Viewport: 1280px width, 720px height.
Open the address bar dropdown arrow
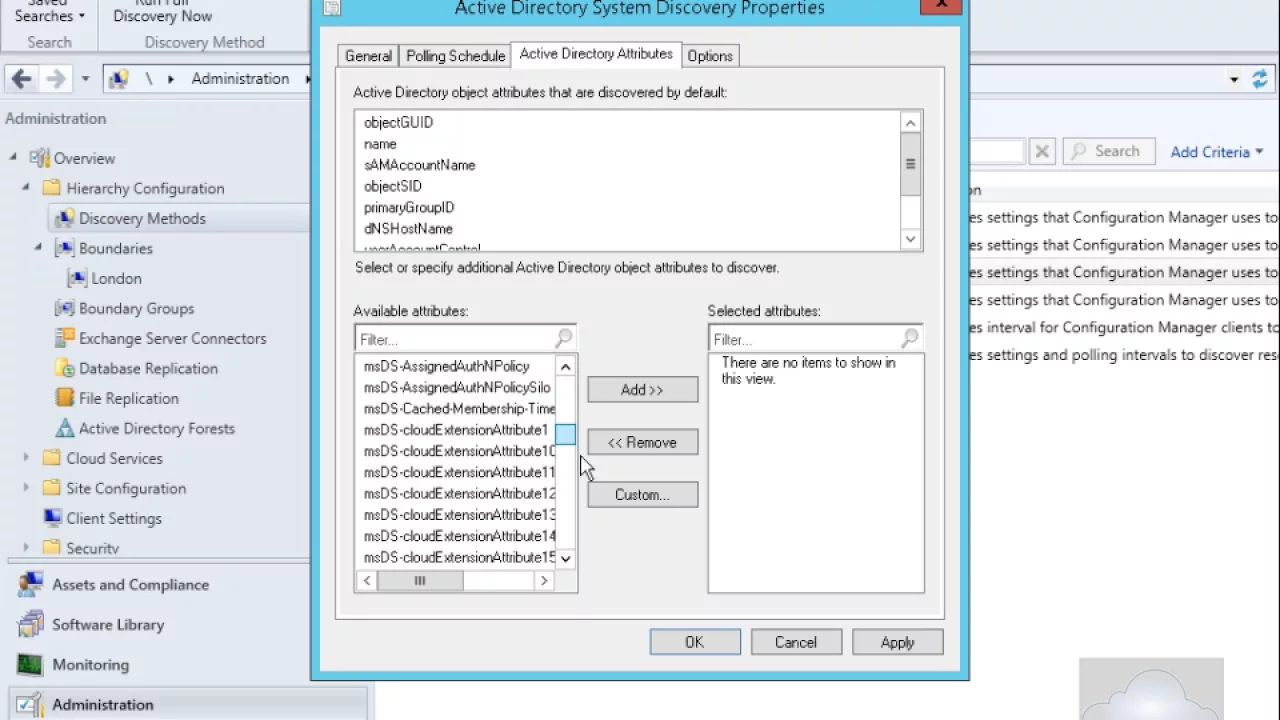(1234, 79)
